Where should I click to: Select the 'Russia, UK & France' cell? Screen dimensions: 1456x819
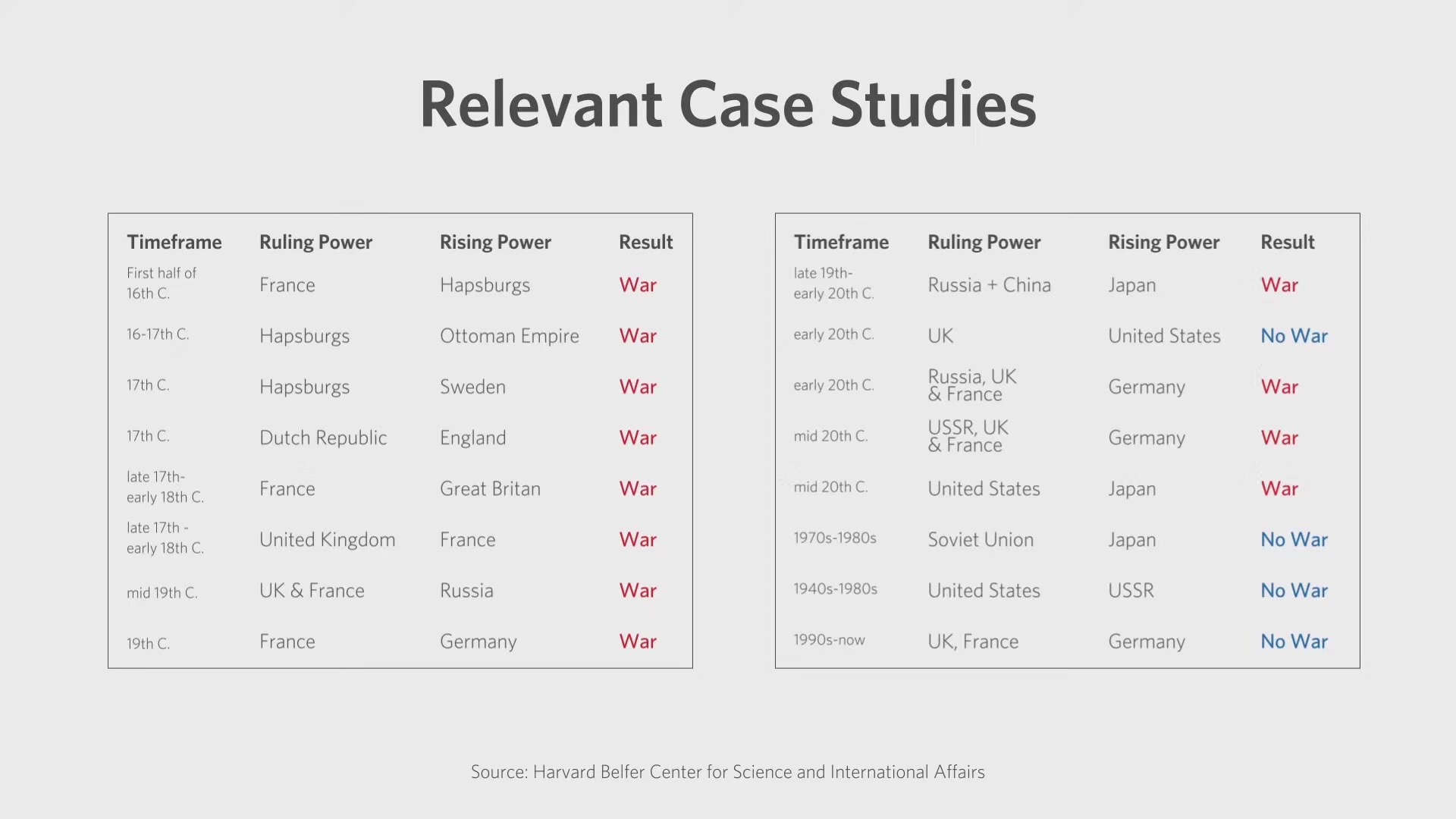(x=971, y=385)
